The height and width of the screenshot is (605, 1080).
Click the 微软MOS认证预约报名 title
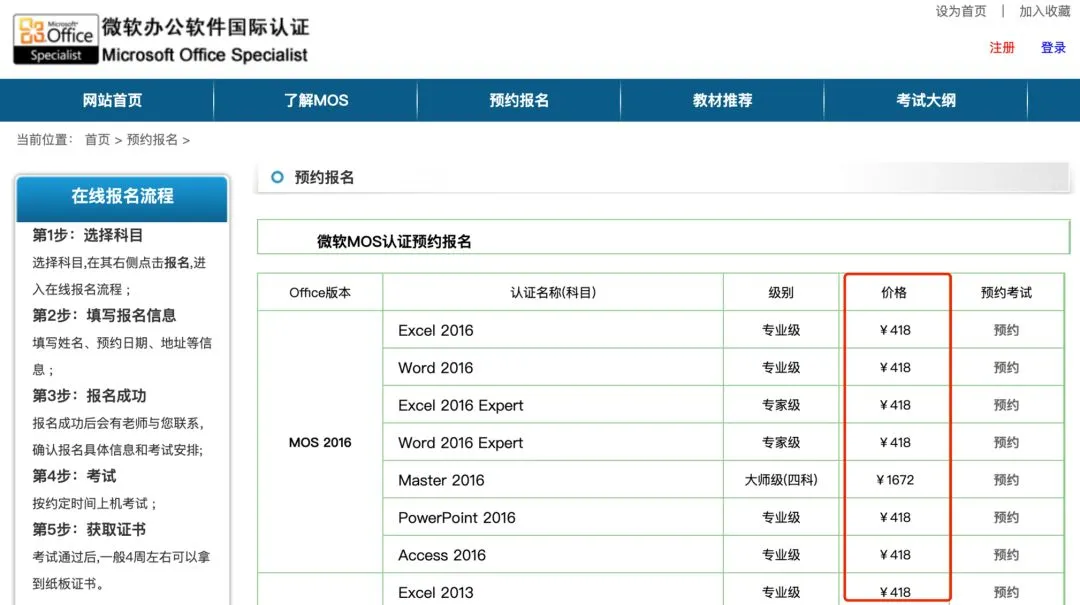(394, 241)
